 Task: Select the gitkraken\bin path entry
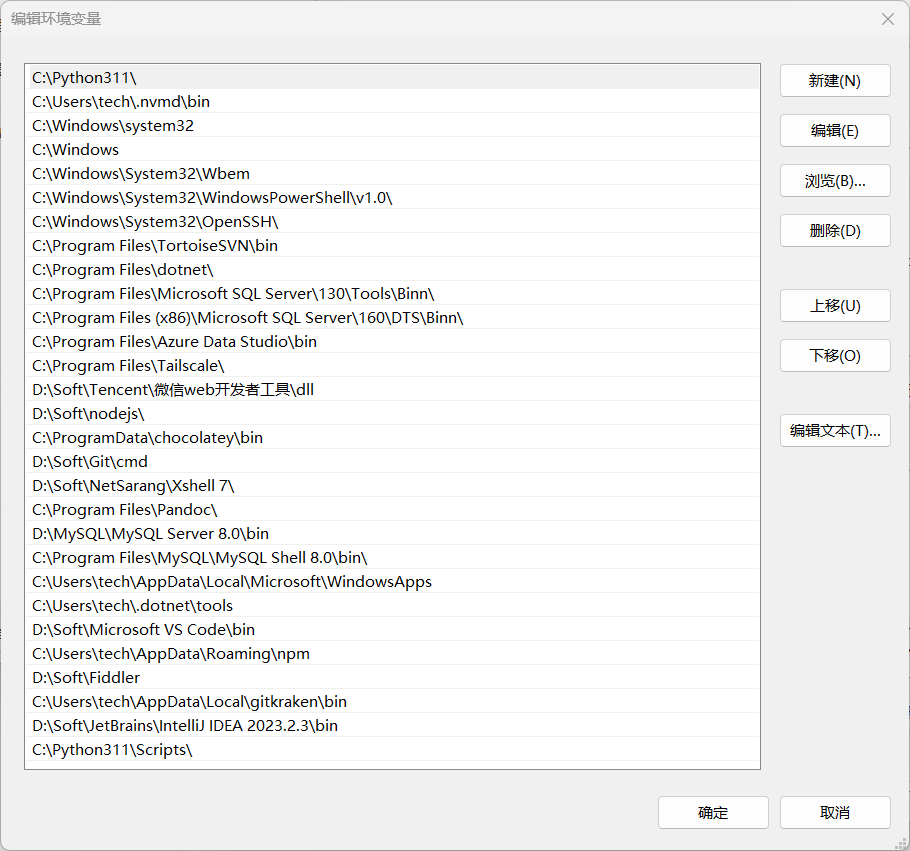click(x=392, y=701)
